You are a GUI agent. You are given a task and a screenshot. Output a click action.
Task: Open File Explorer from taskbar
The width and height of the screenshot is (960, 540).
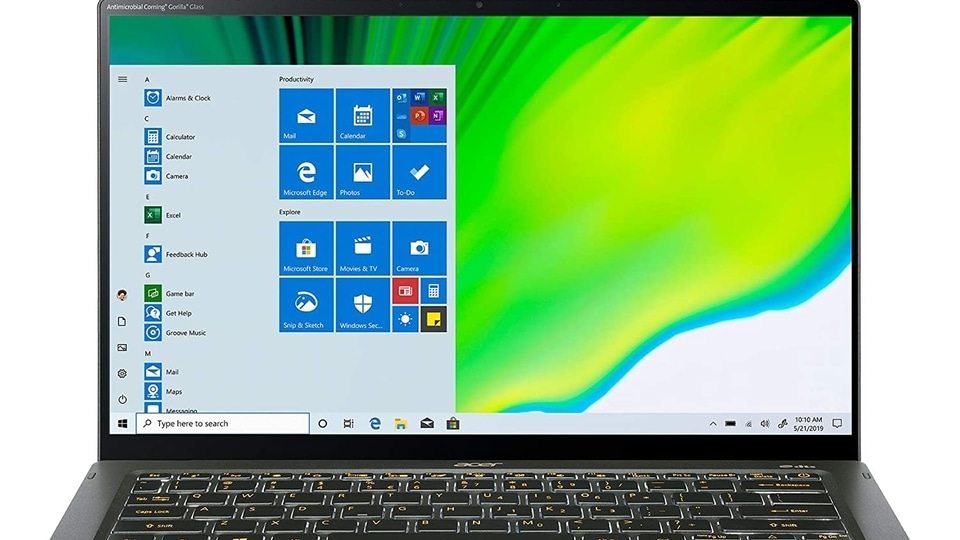pyautogui.click(x=400, y=424)
